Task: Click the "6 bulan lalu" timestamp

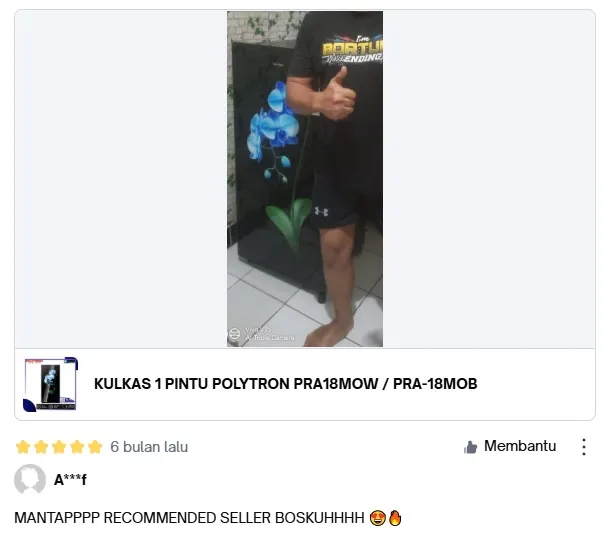Action: [149, 447]
